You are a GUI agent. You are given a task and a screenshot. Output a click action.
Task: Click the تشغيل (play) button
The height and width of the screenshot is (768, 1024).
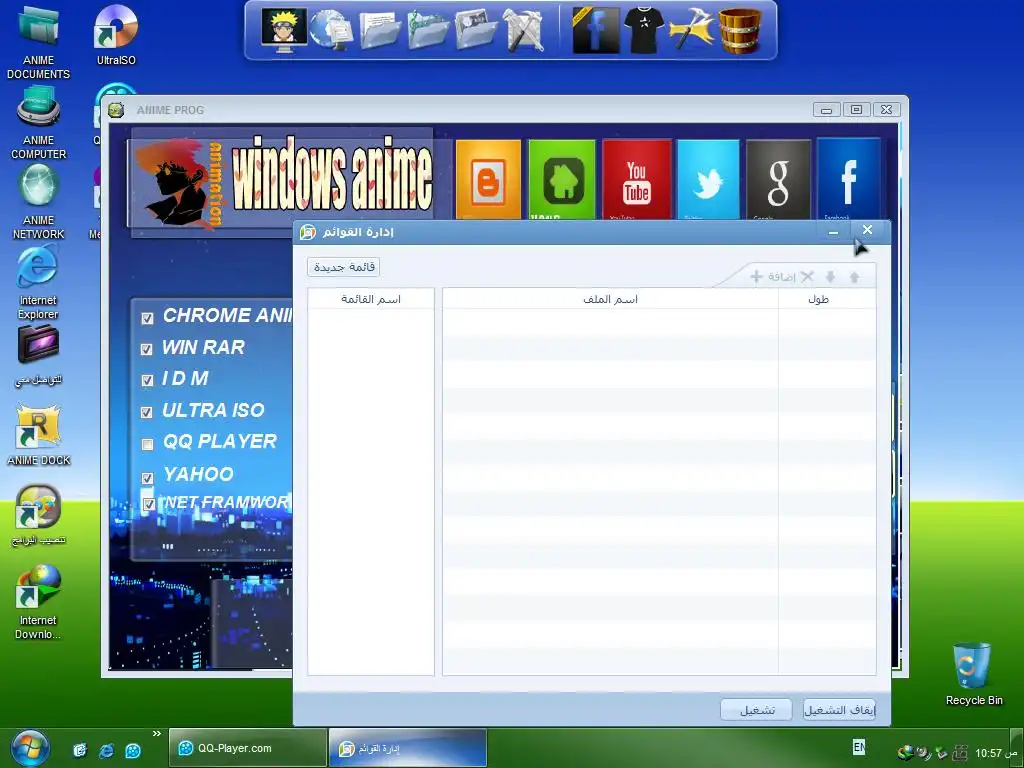click(756, 710)
